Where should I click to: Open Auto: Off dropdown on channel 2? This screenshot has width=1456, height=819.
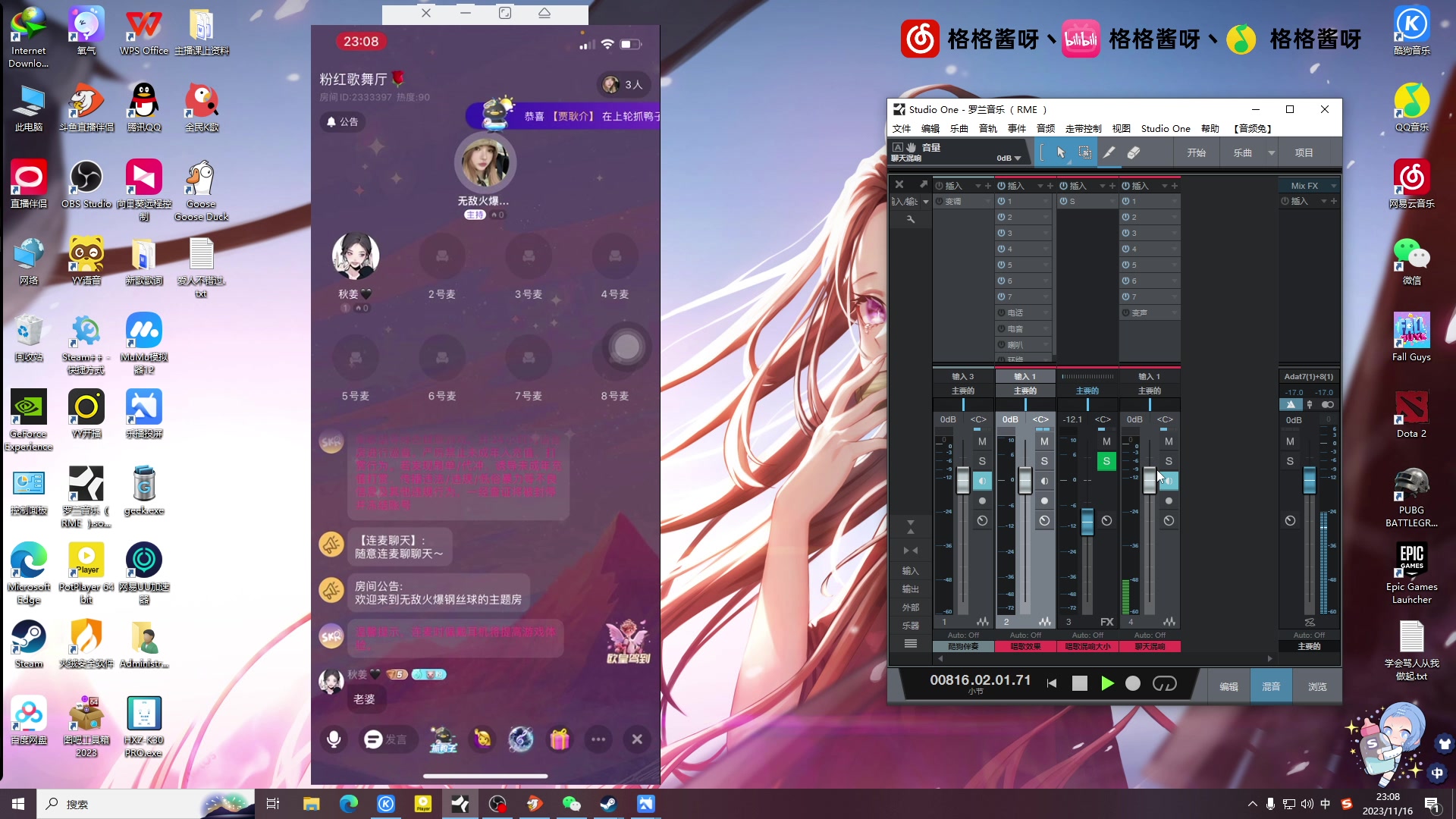click(x=1025, y=635)
